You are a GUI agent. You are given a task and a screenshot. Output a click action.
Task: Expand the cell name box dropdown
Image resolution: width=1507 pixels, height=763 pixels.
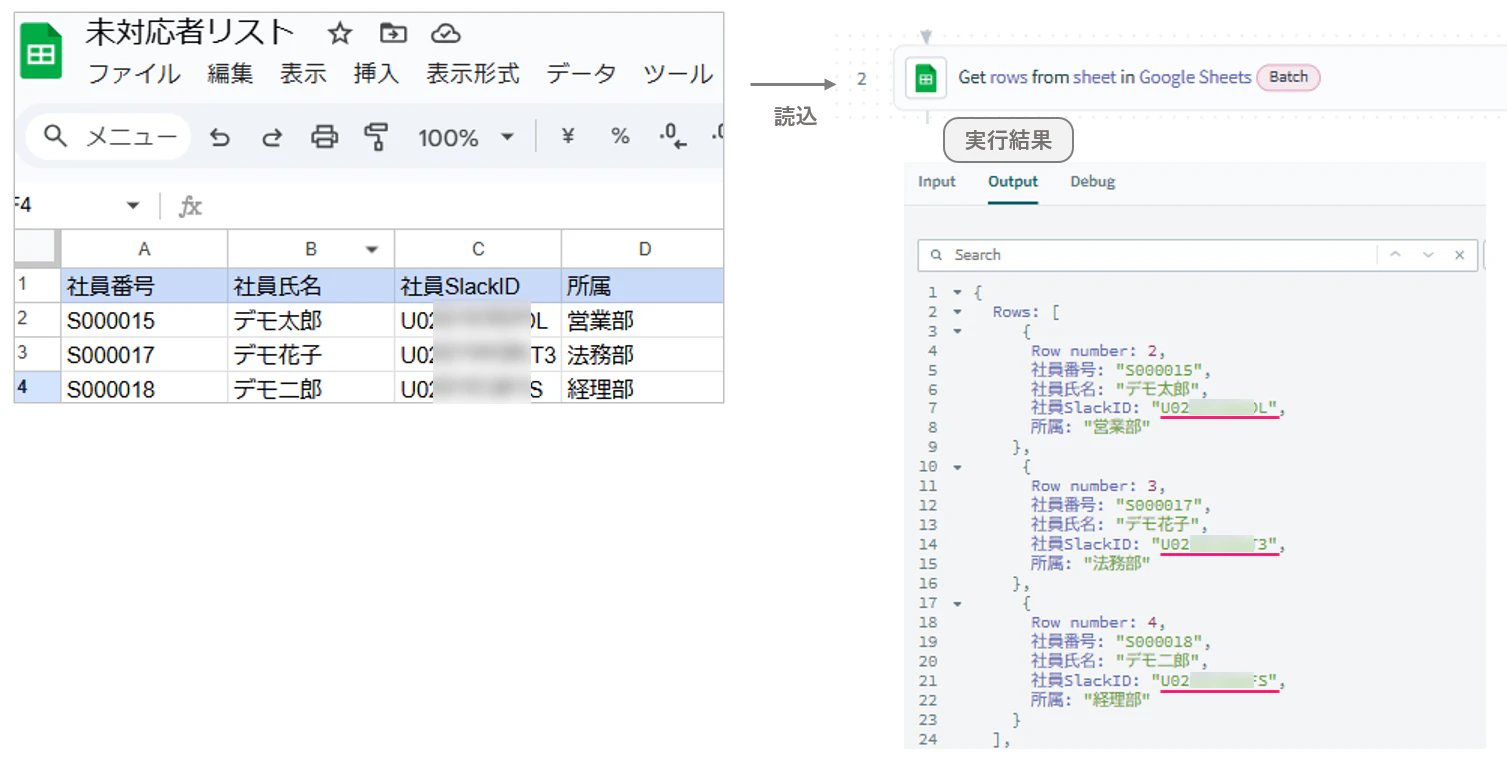tap(133, 206)
